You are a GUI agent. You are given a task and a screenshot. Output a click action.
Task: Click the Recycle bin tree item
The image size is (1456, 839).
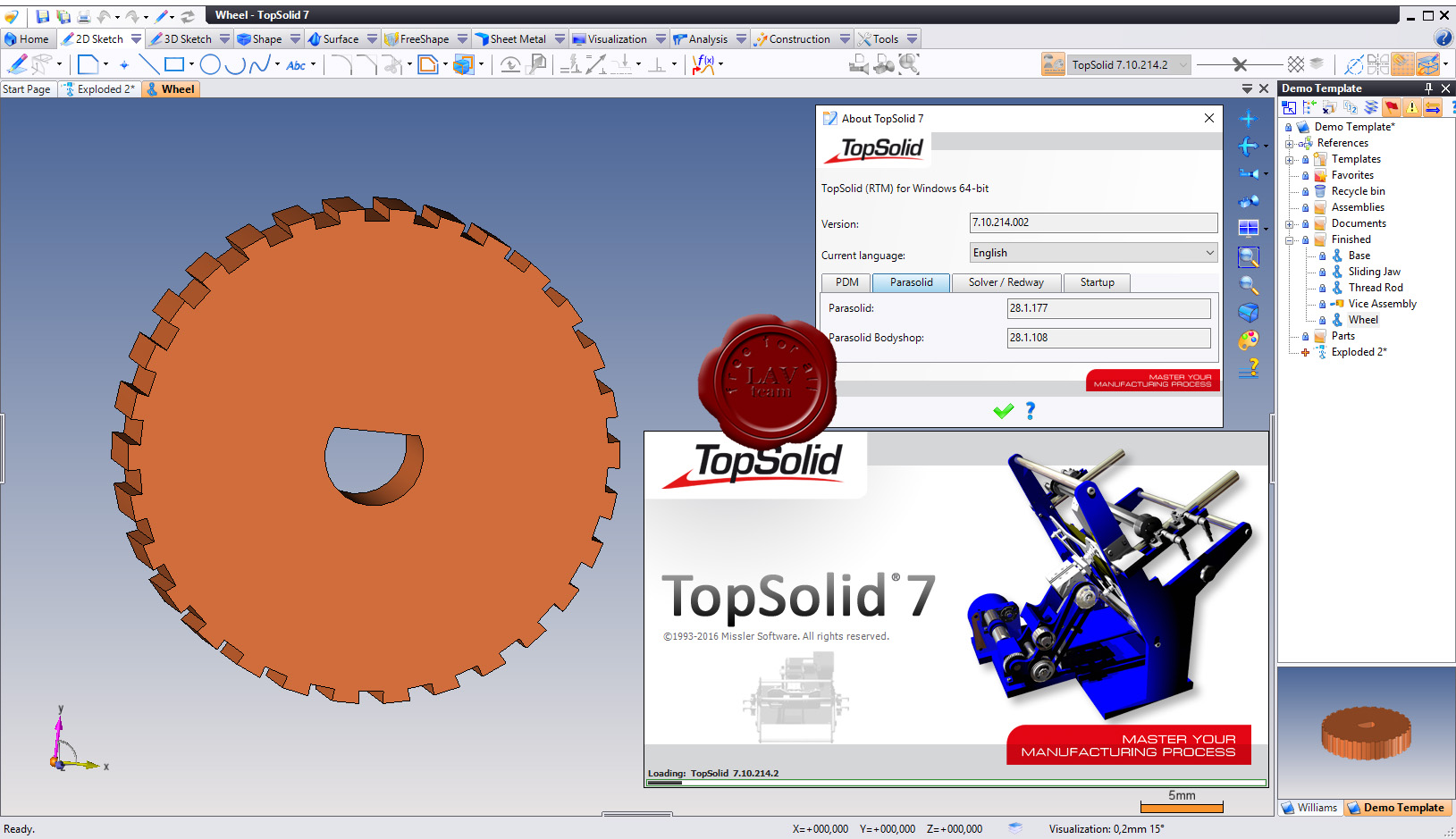point(1358,191)
